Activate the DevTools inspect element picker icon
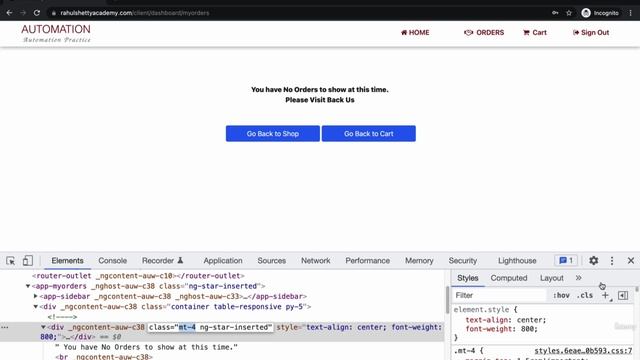 11,261
